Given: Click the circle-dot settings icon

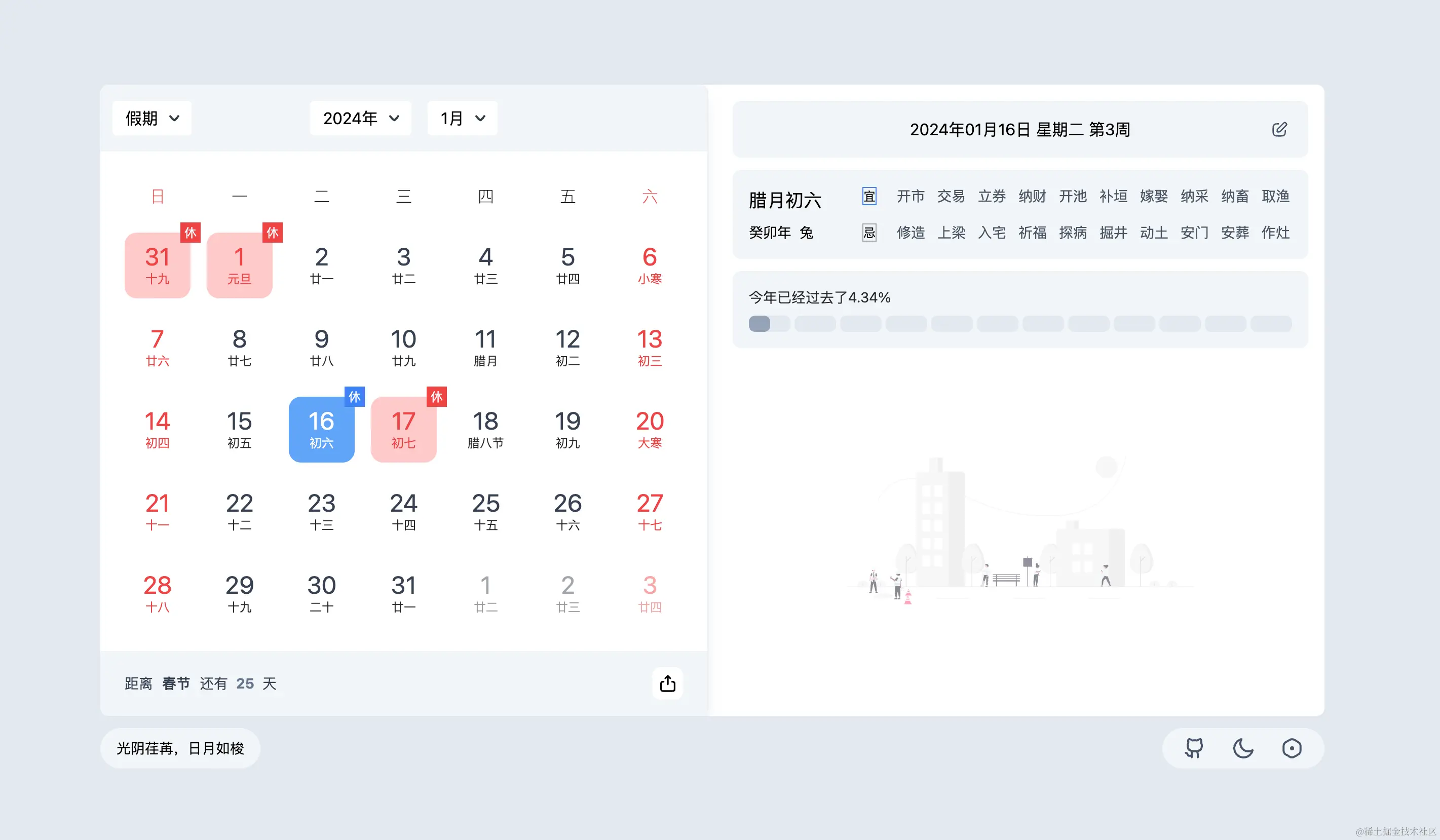Looking at the screenshot, I should pyautogui.click(x=1292, y=748).
